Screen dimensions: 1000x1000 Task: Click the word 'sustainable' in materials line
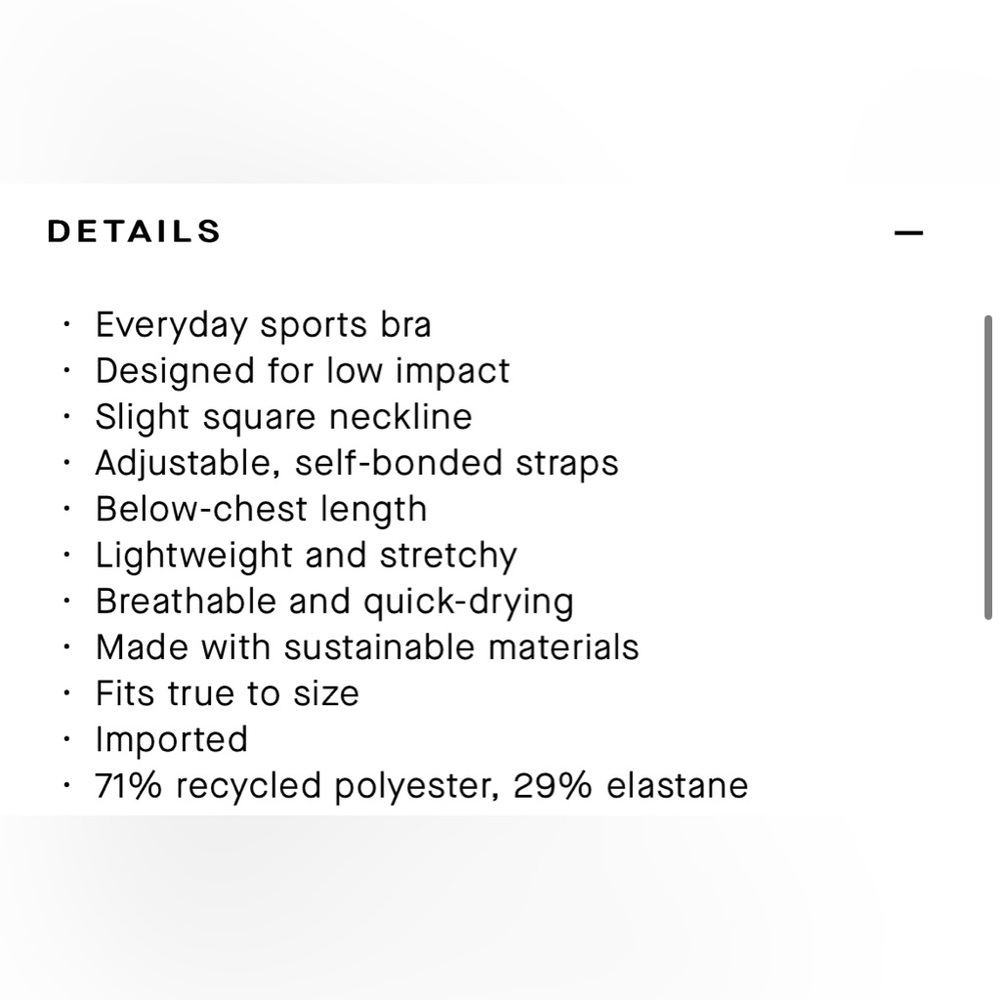tap(379, 647)
